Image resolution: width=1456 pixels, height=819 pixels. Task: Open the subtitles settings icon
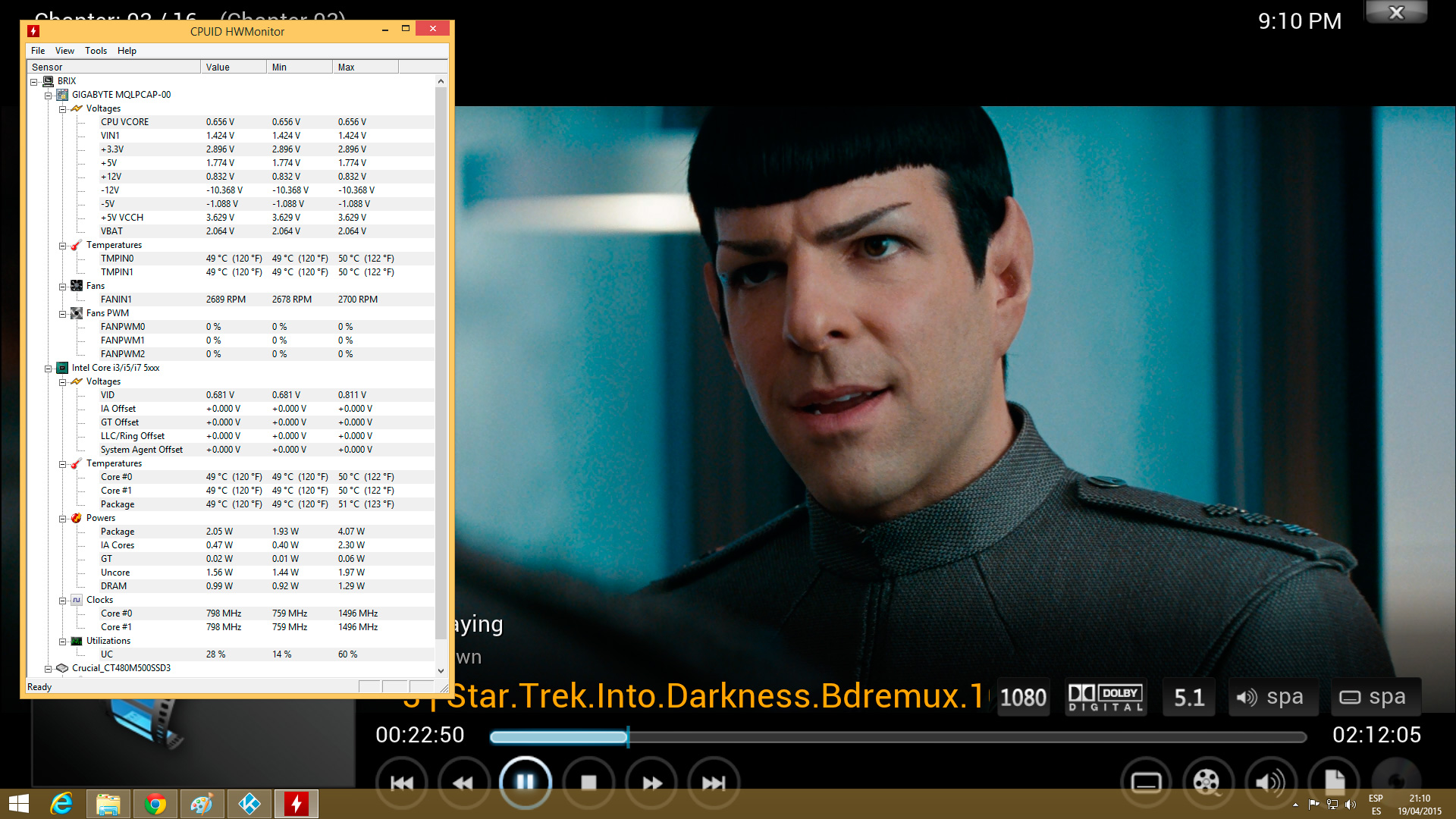point(1146,782)
